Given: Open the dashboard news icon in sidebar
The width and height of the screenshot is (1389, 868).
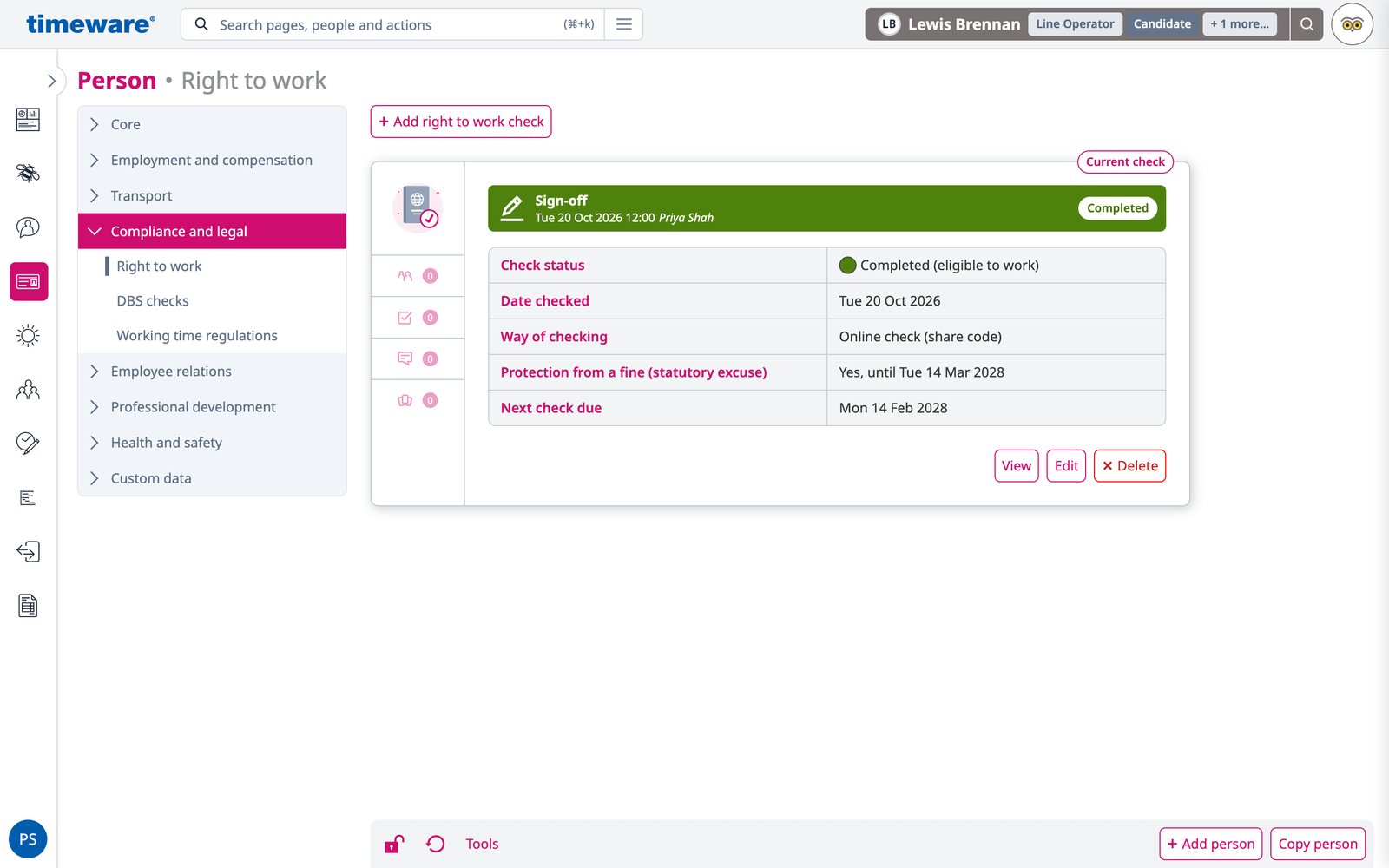Looking at the screenshot, I should point(28,119).
